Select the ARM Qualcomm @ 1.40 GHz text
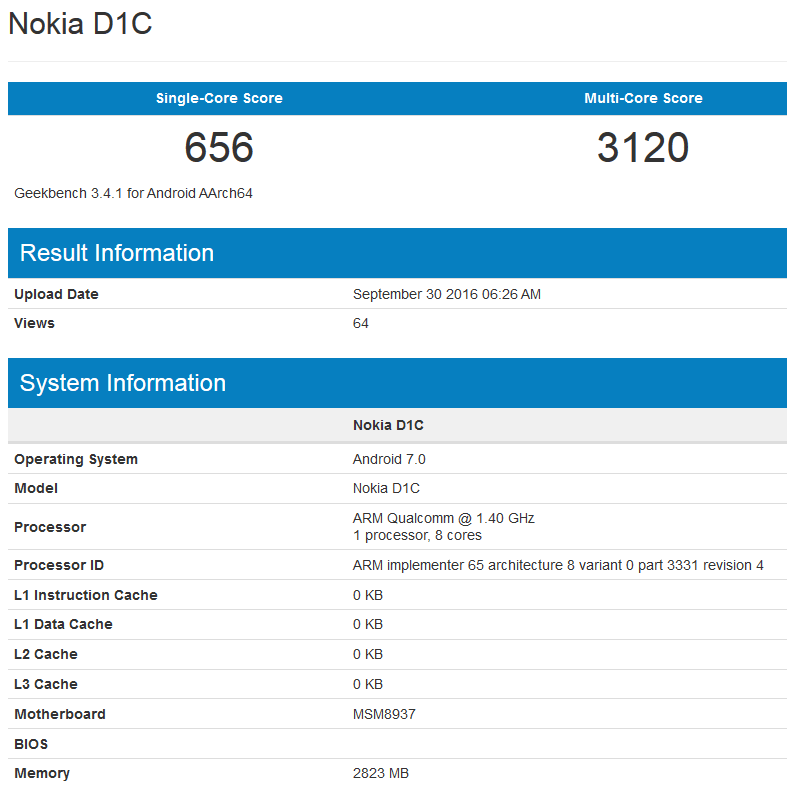The image size is (787, 796). (443, 518)
